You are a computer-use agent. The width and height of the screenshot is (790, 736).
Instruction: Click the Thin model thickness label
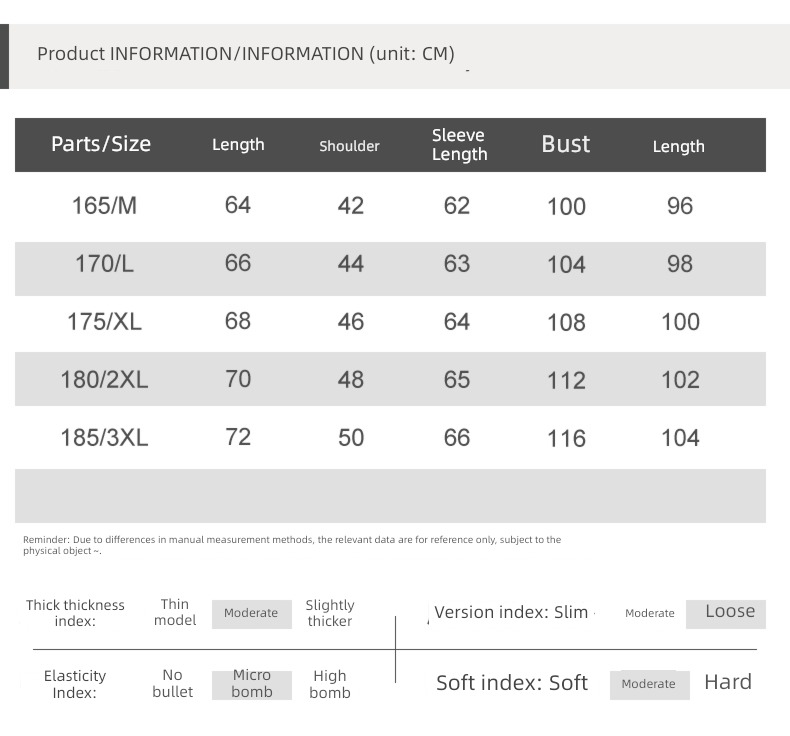(x=175, y=612)
